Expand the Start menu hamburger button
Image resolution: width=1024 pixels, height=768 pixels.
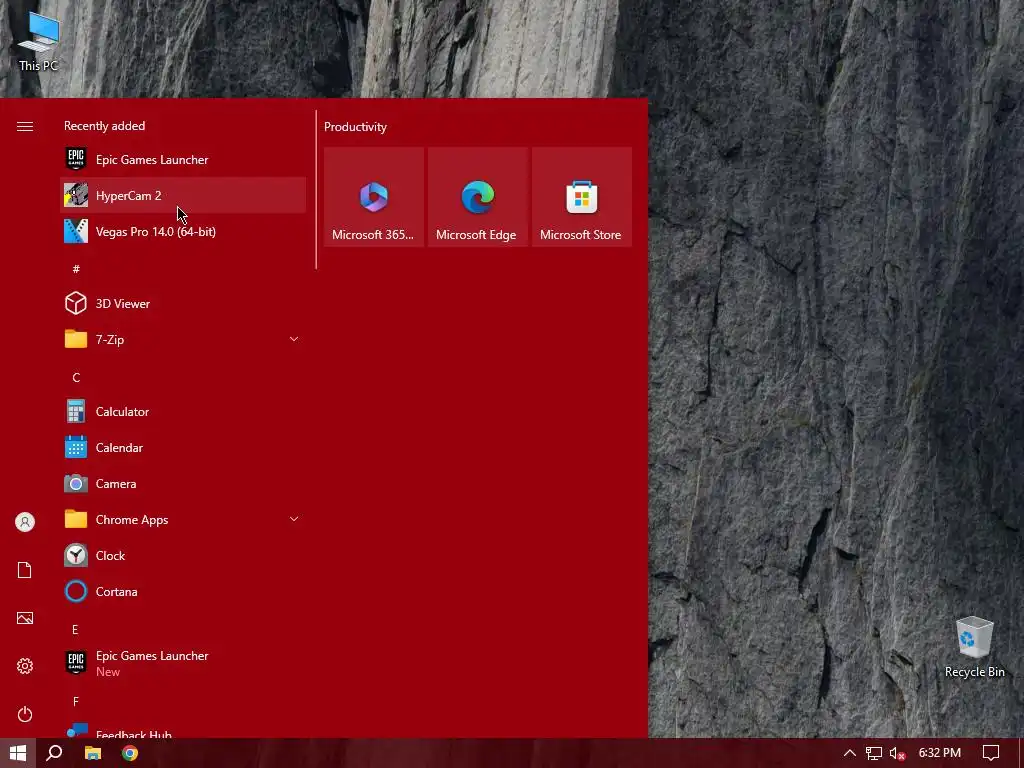25,126
